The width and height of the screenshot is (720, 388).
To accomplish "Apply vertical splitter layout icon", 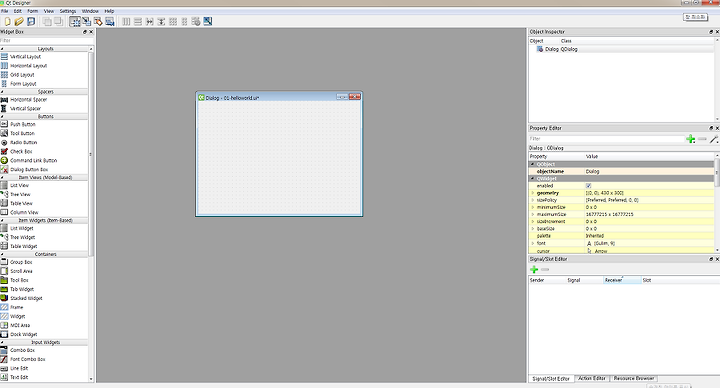I will (161, 22).
